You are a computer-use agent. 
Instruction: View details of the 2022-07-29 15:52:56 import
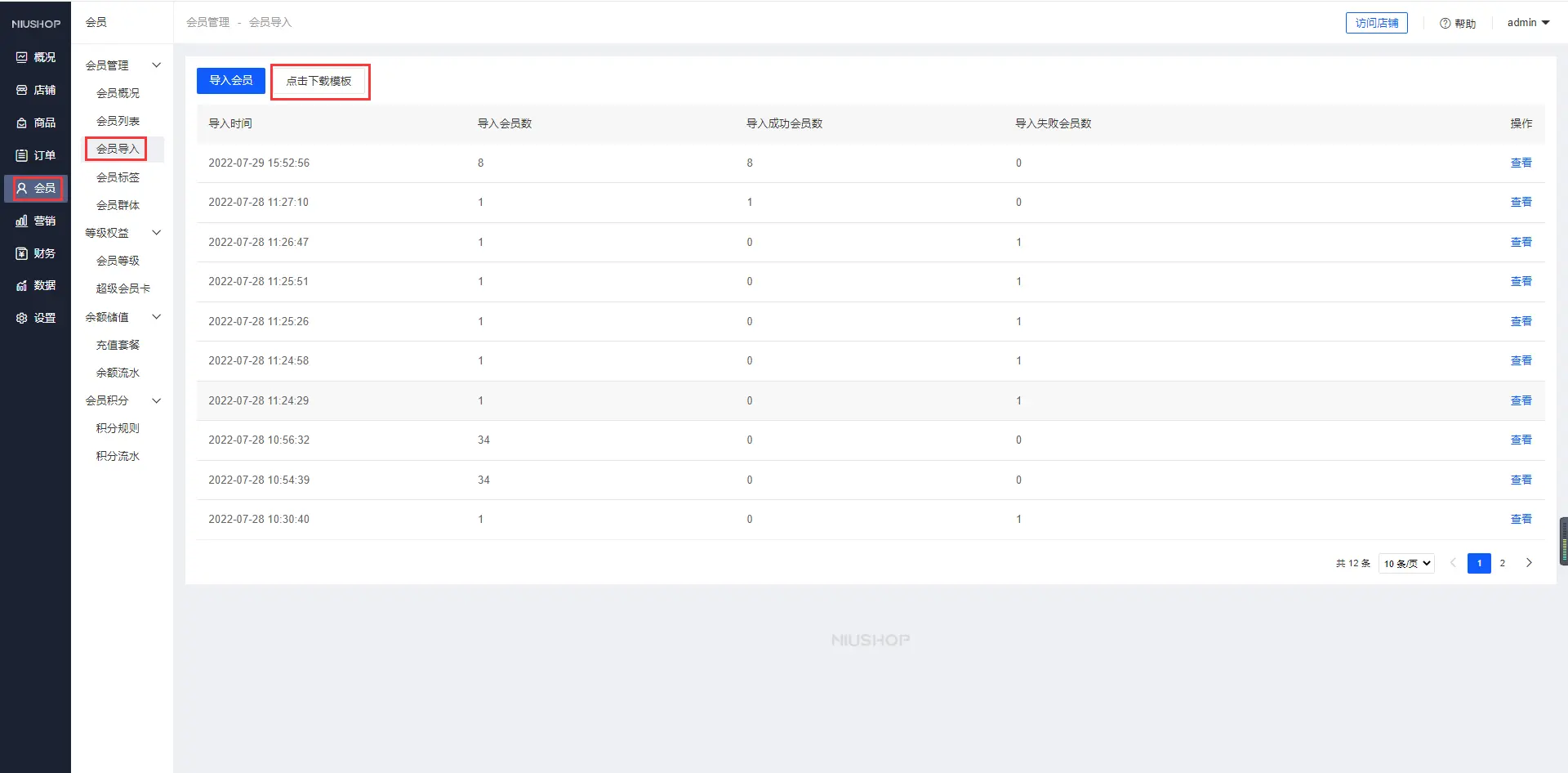point(1521,163)
